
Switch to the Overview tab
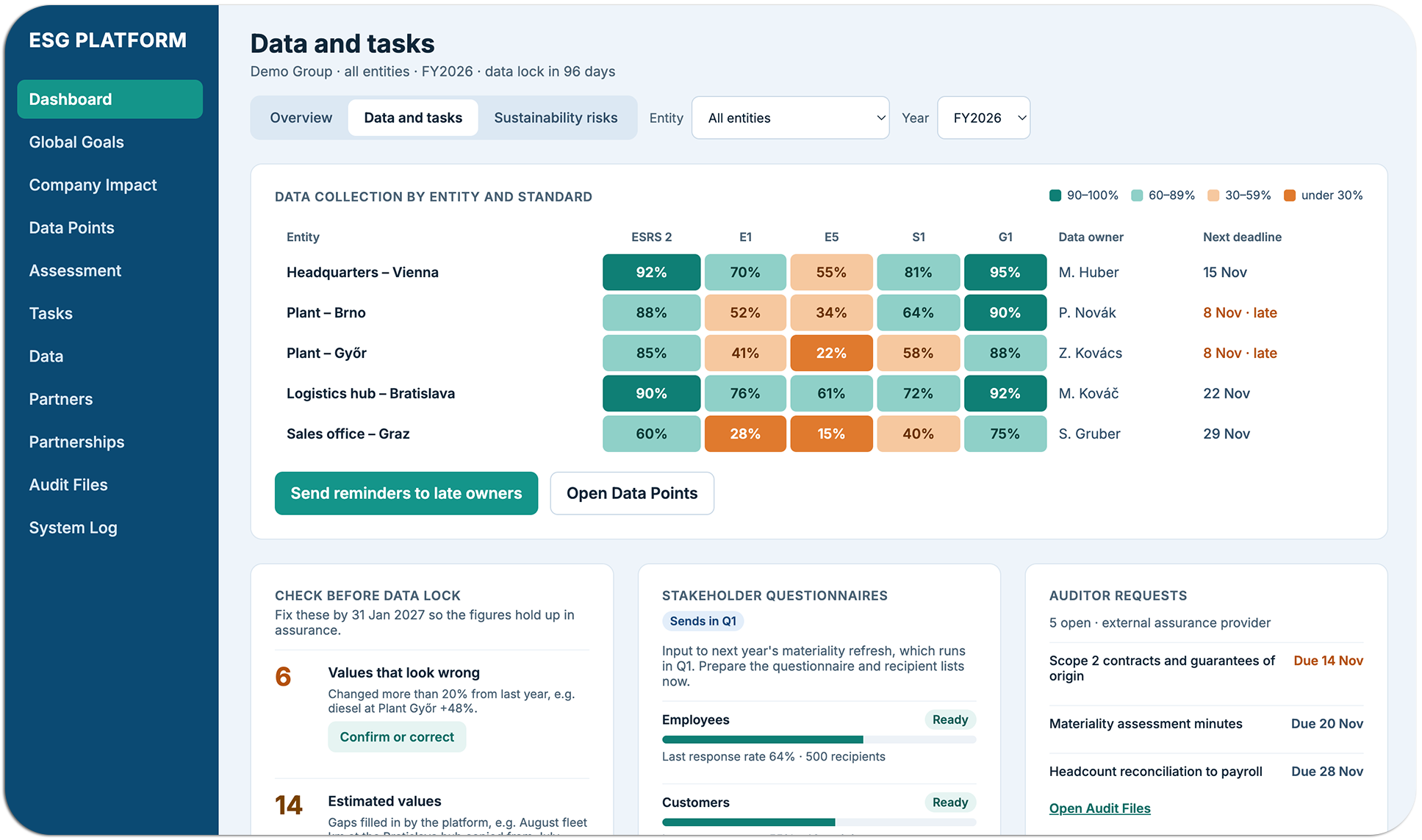pos(301,118)
